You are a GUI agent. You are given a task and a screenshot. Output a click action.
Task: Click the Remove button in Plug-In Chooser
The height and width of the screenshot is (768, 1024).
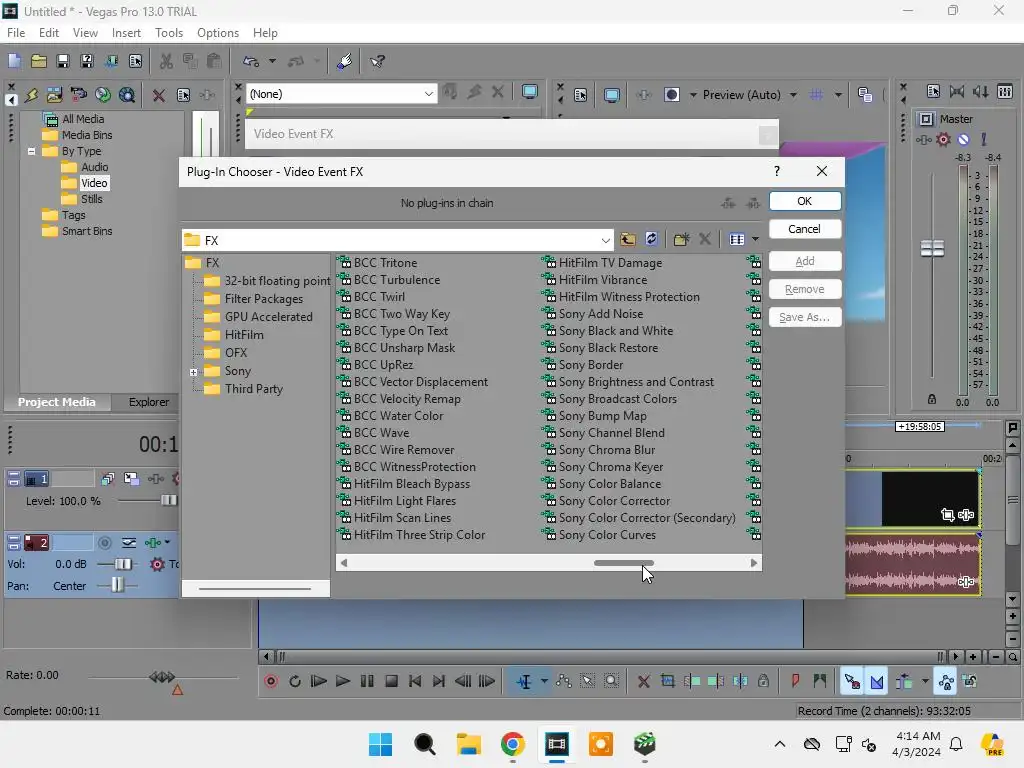pos(805,289)
